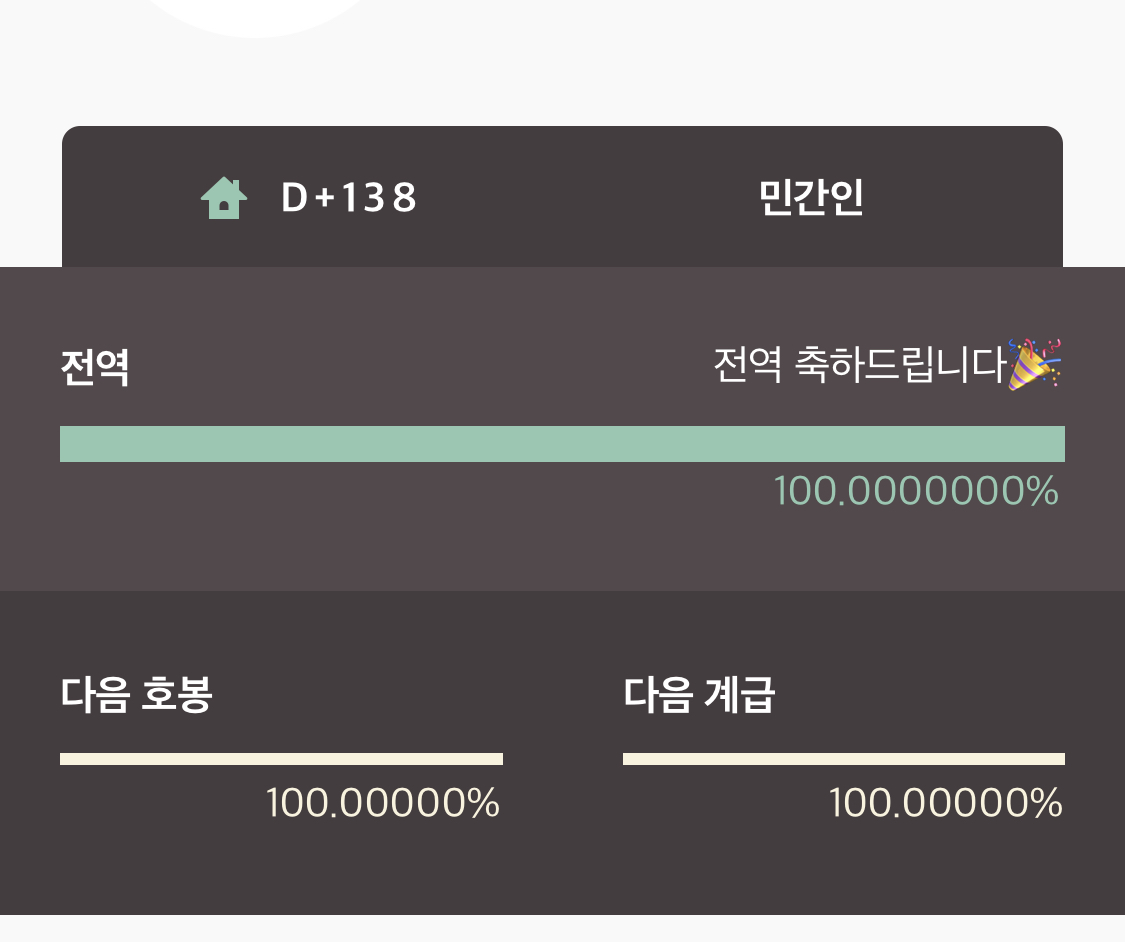The image size is (1125, 942).
Task: Select the 다음 계급 heading
Action: pyautogui.click(x=699, y=694)
